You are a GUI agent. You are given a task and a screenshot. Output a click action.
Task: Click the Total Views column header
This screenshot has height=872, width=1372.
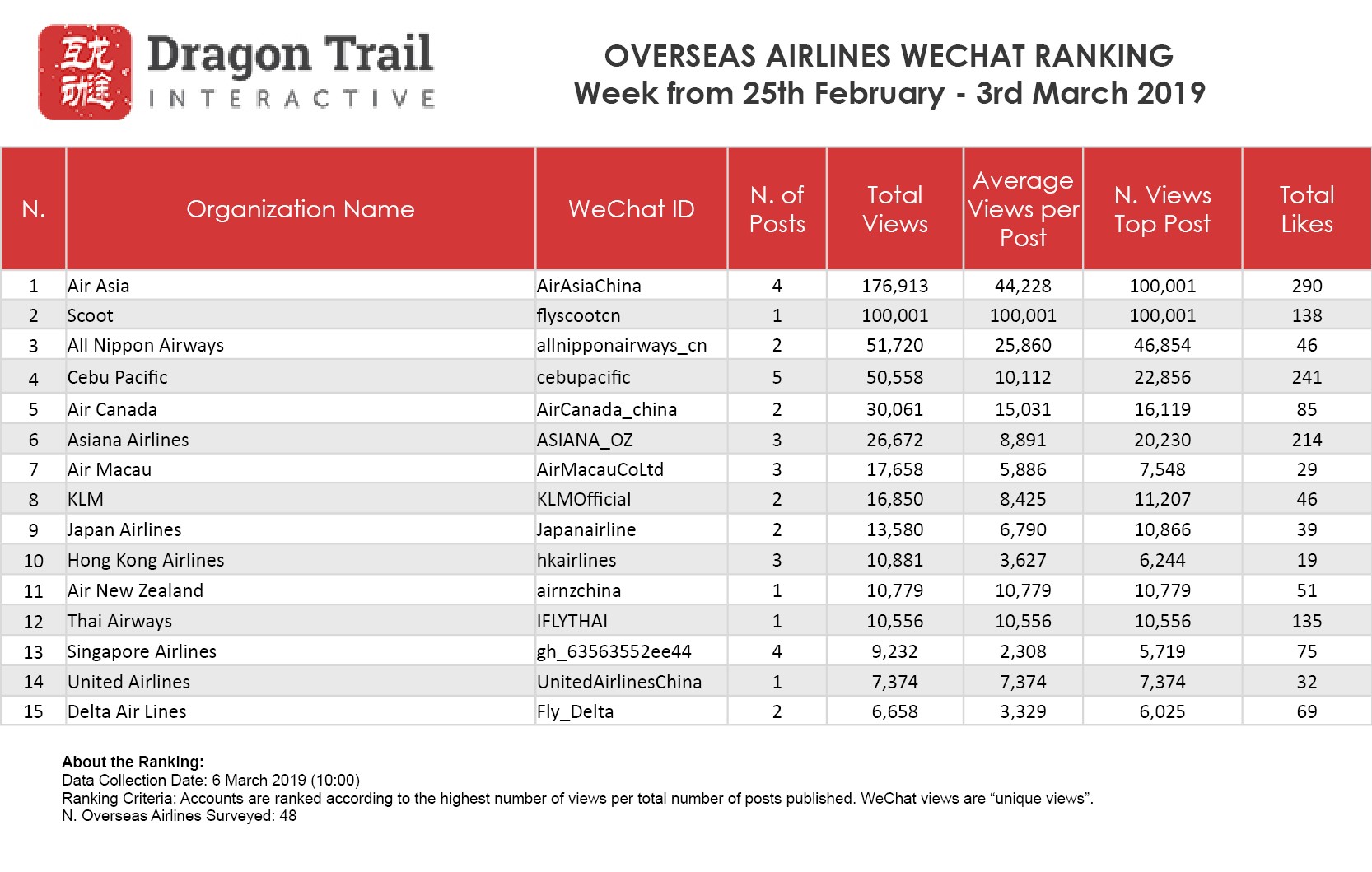pyautogui.click(x=894, y=209)
